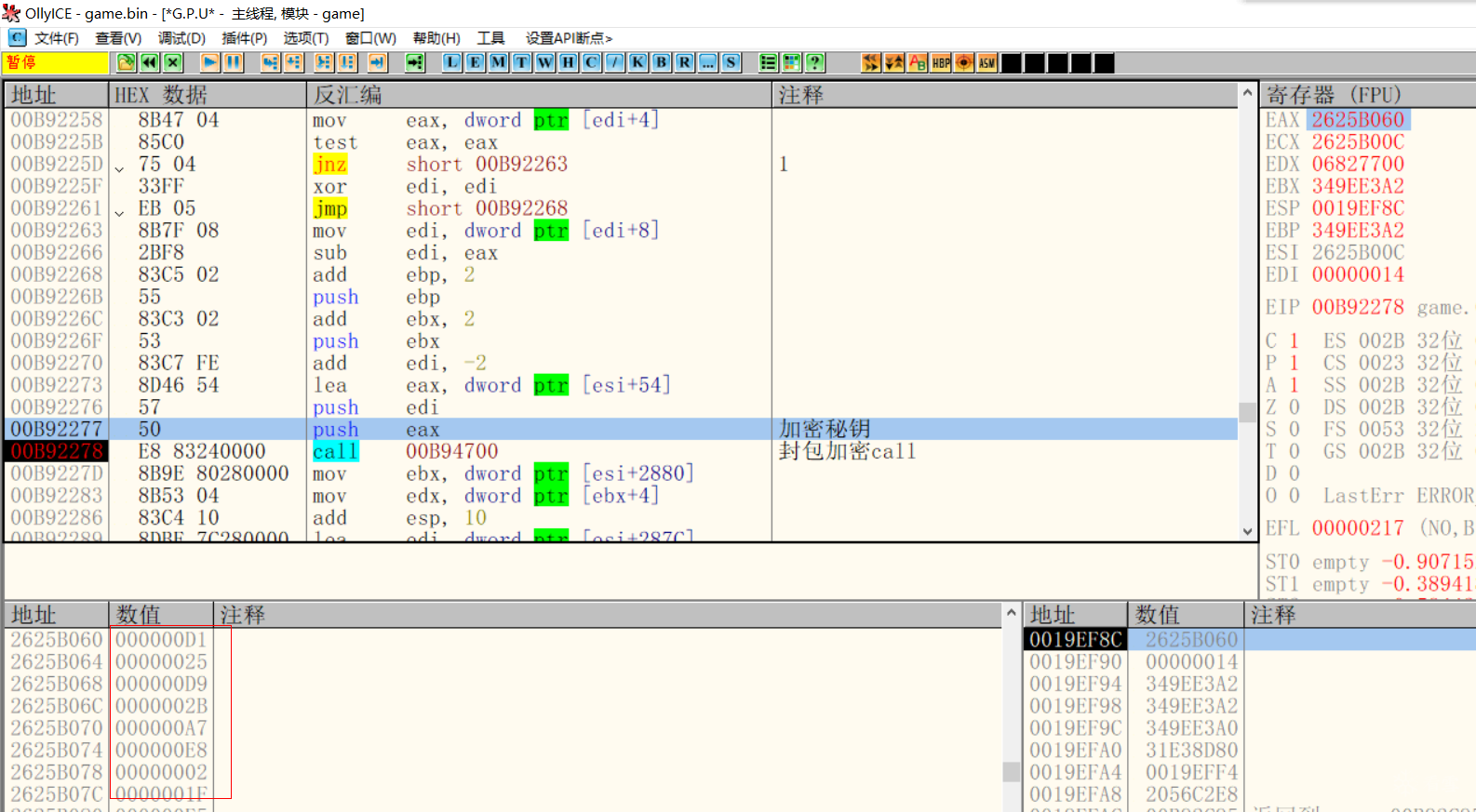Click the orange double right-arrows plugin icon
The image size is (1476, 812).
click(871, 62)
